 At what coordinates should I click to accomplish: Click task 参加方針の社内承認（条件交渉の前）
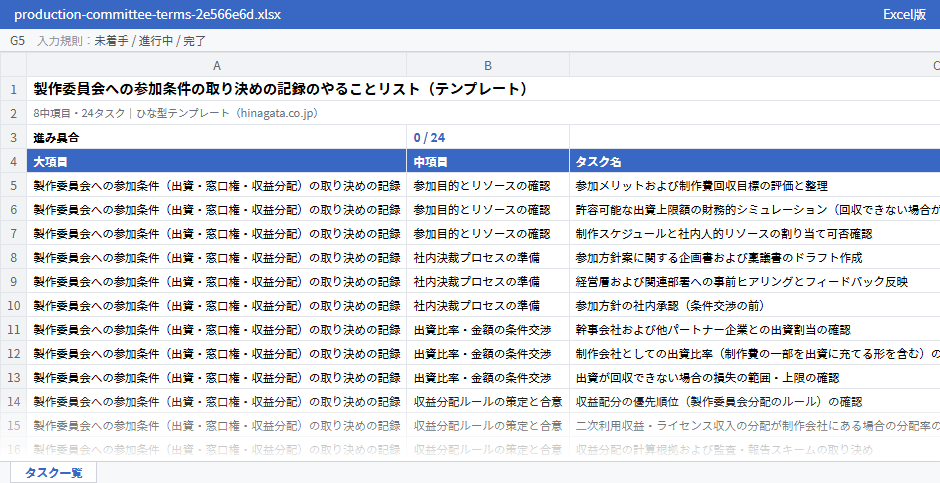(670, 306)
